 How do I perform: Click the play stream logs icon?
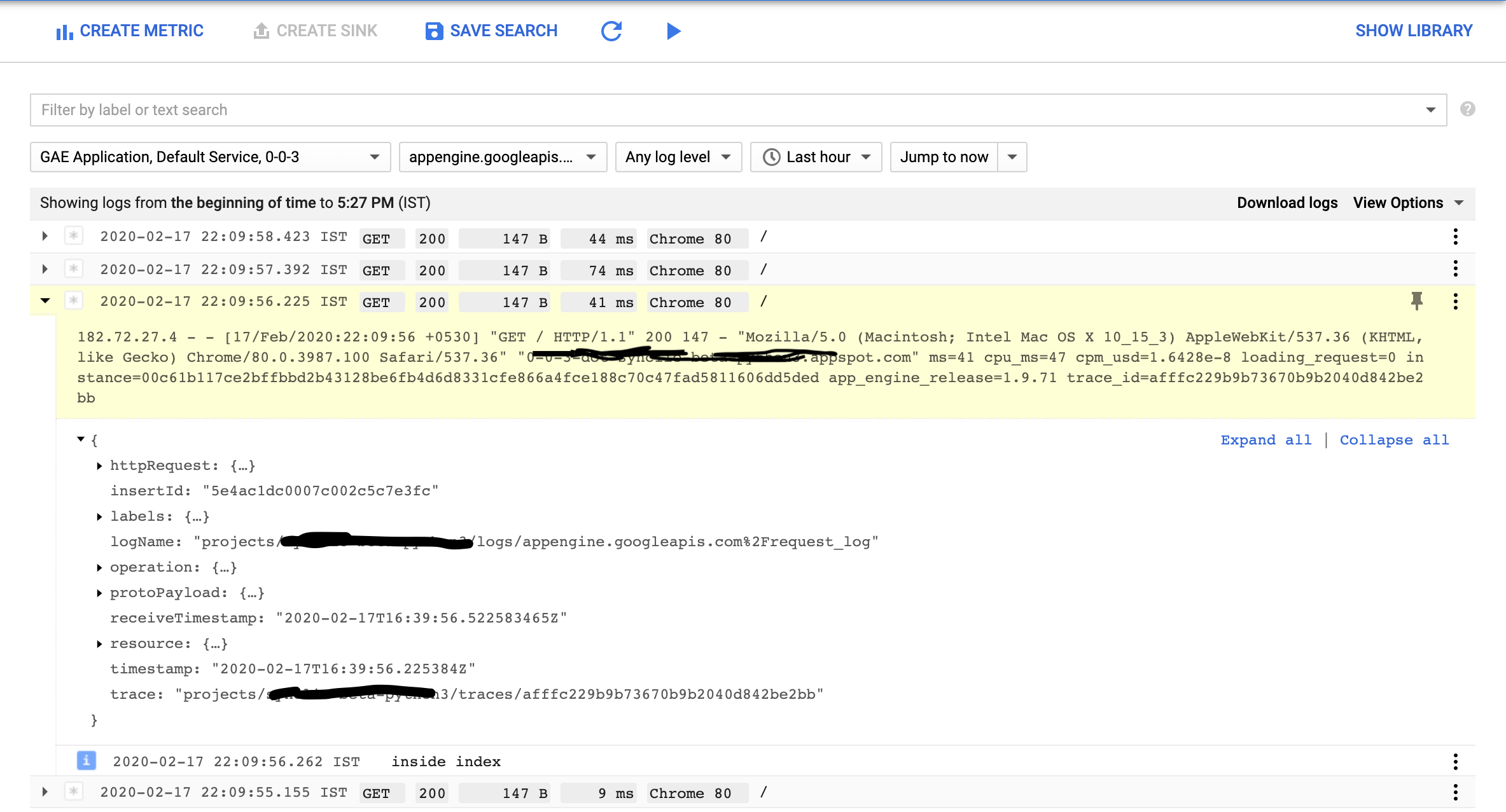[x=674, y=31]
